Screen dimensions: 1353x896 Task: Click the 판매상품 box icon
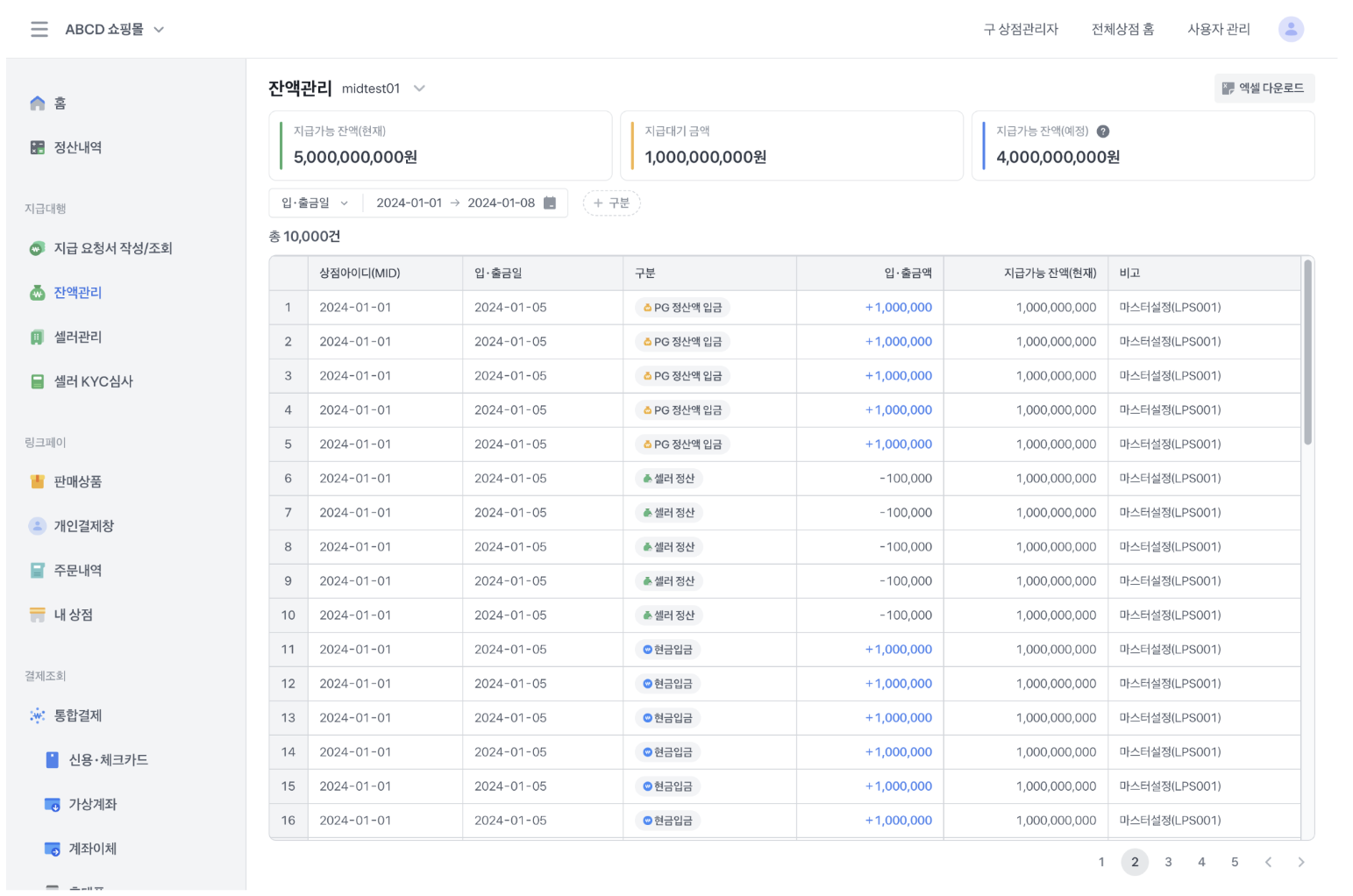(37, 481)
